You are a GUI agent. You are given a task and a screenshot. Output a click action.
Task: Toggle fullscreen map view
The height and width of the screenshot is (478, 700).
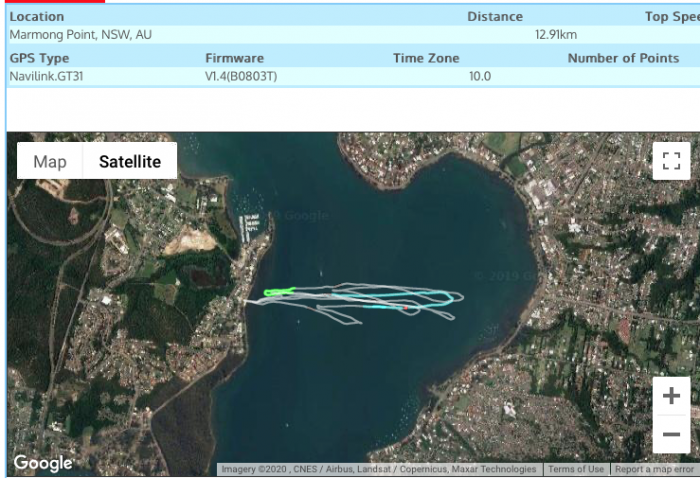[x=671, y=161]
